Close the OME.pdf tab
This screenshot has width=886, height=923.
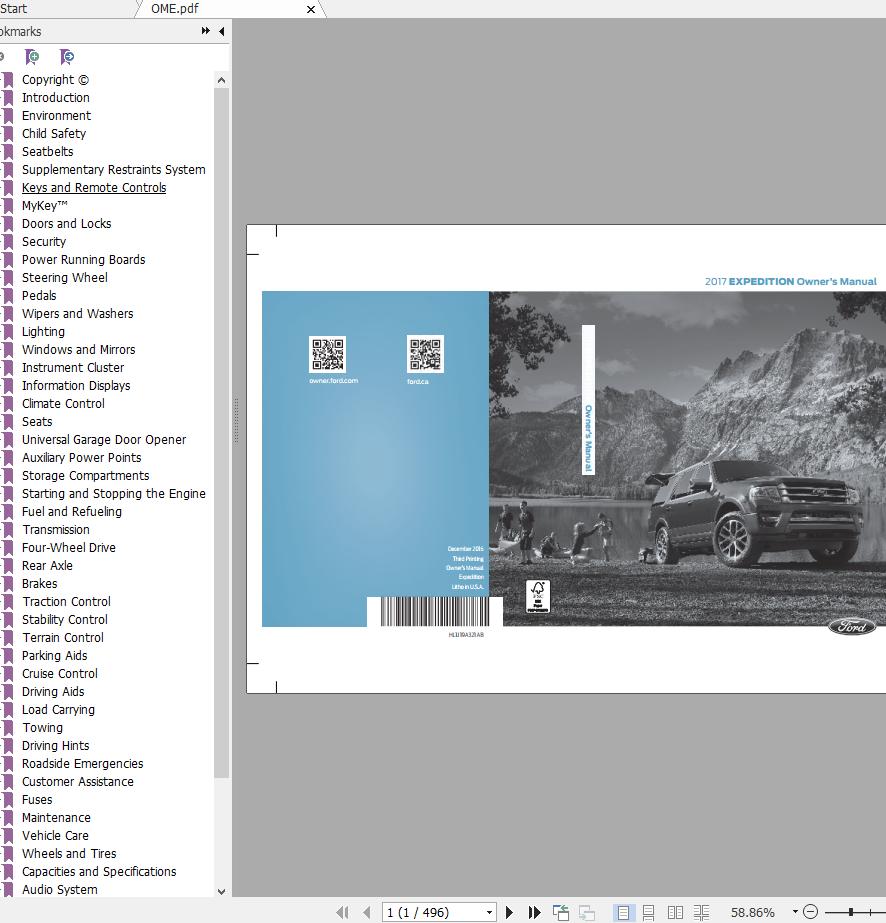(311, 9)
